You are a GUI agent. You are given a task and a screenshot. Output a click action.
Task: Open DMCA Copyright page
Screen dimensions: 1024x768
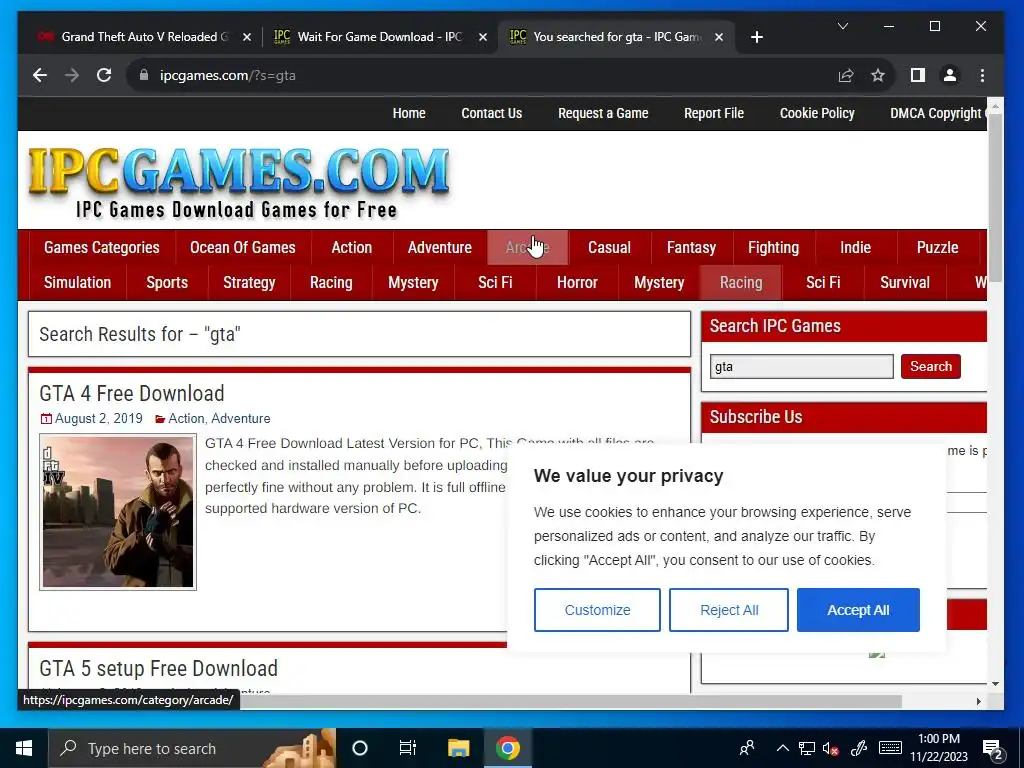tap(938, 114)
